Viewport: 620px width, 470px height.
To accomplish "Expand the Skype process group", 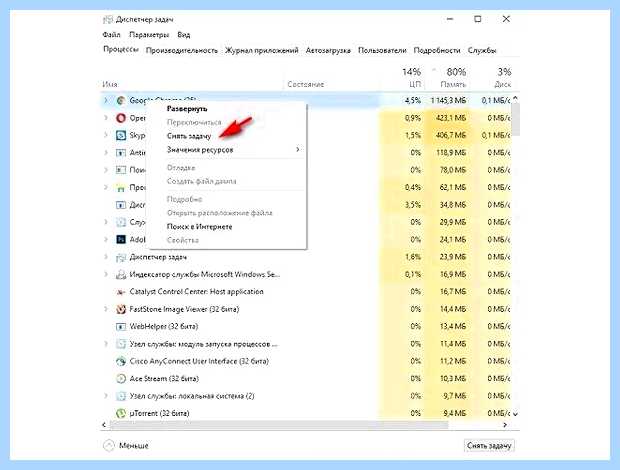I will (106, 135).
